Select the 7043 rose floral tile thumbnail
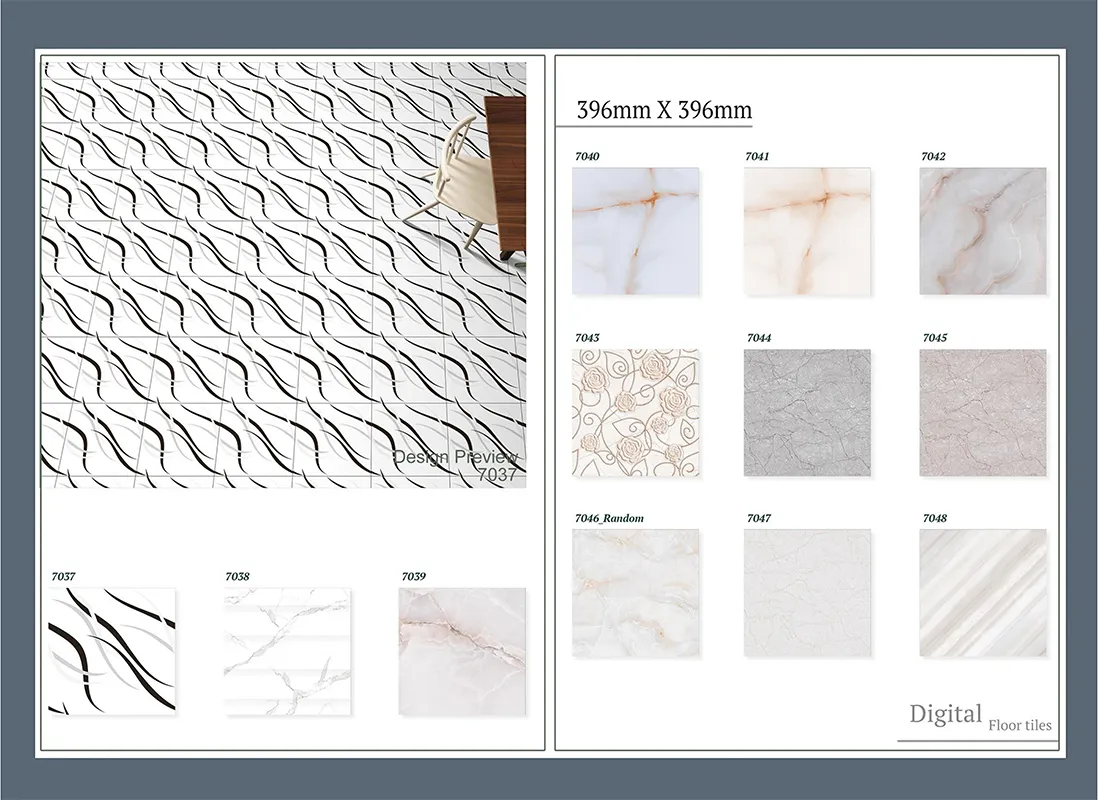This screenshot has height=800, width=1098. [635, 412]
